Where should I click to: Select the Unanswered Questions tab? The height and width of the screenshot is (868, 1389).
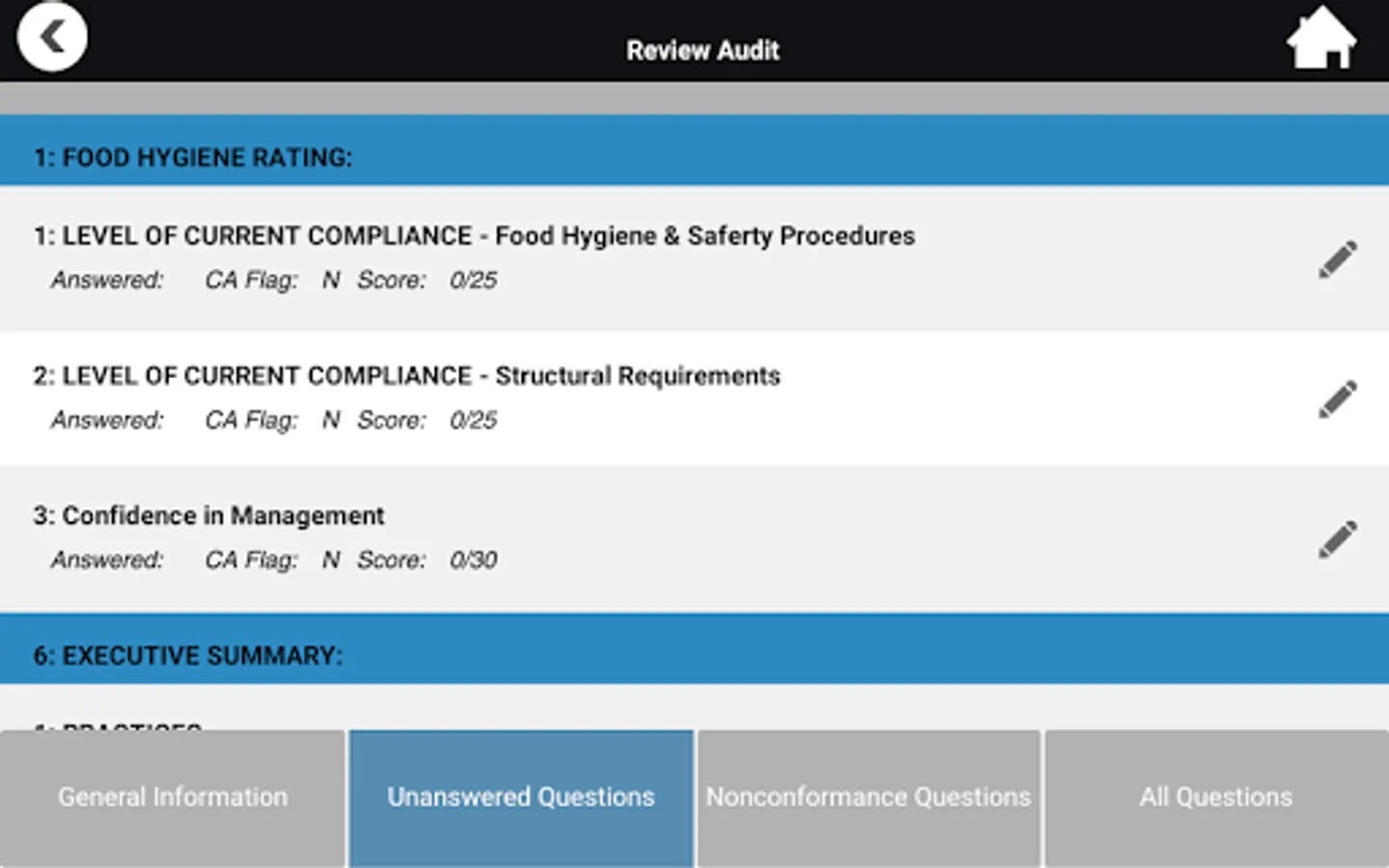tap(521, 799)
